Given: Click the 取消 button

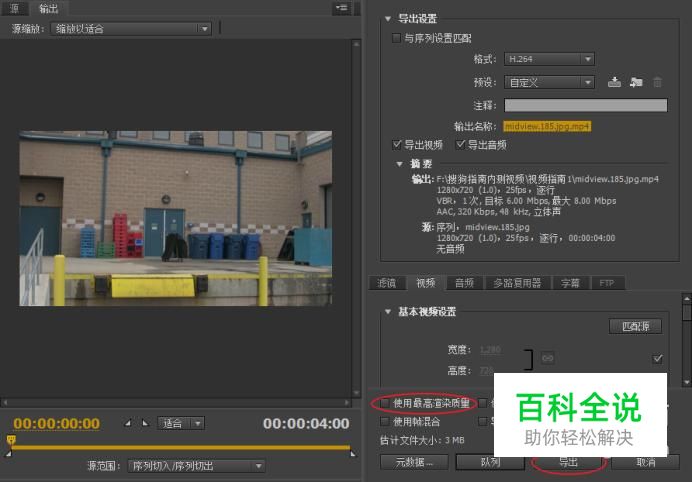Looking at the screenshot, I should (x=645, y=462).
